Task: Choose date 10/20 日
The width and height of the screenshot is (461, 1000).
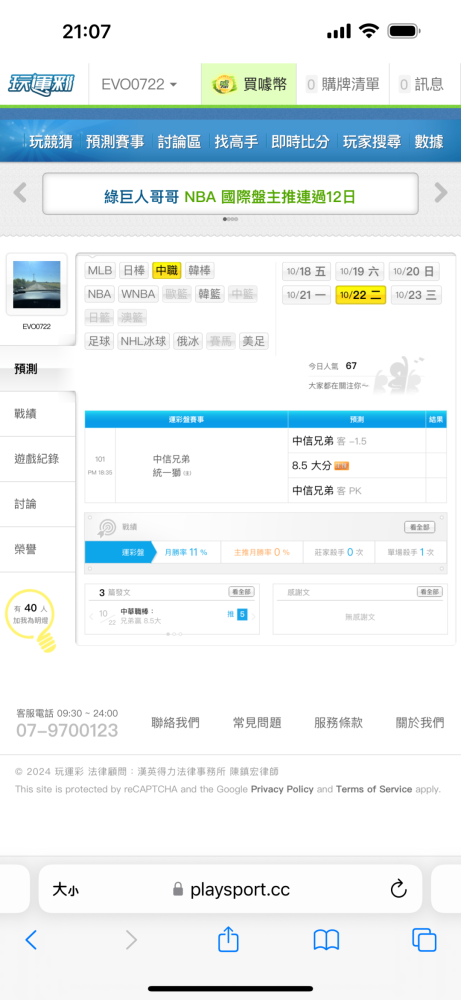Action: (414, 272)
